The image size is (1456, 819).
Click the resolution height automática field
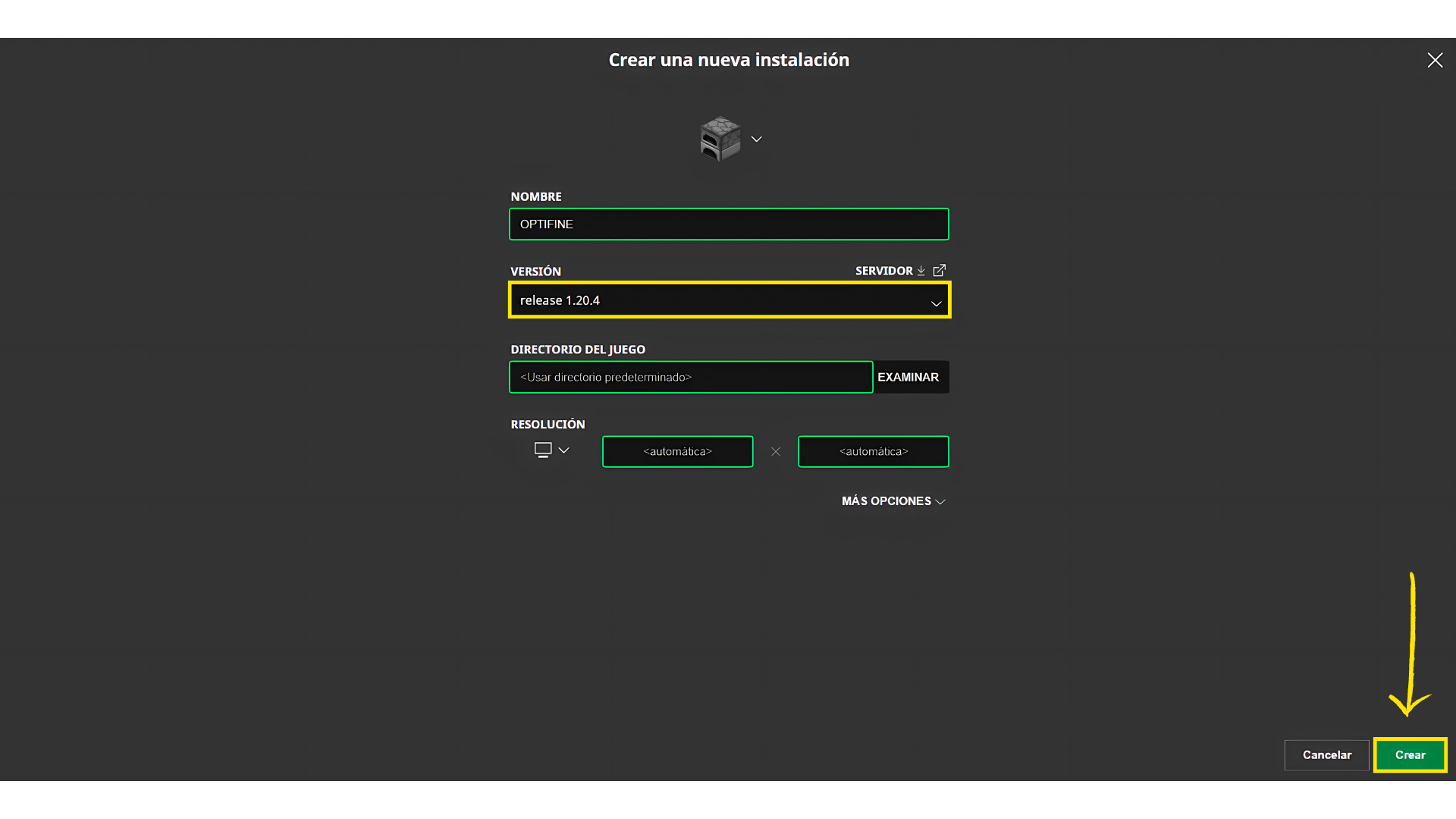click(x=873, y=452)
